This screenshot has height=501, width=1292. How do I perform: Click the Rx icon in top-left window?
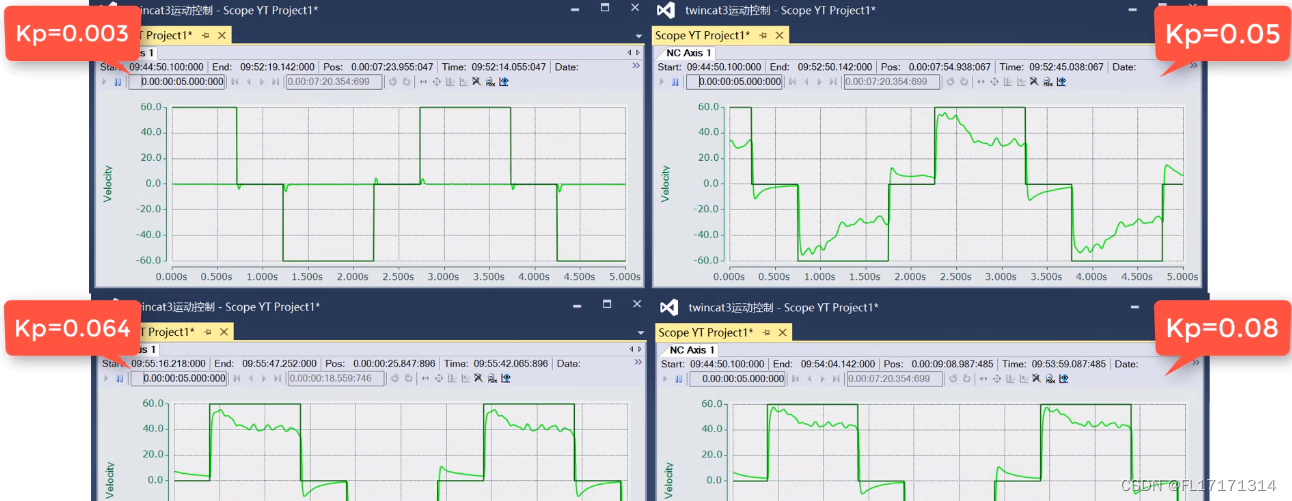490,81
